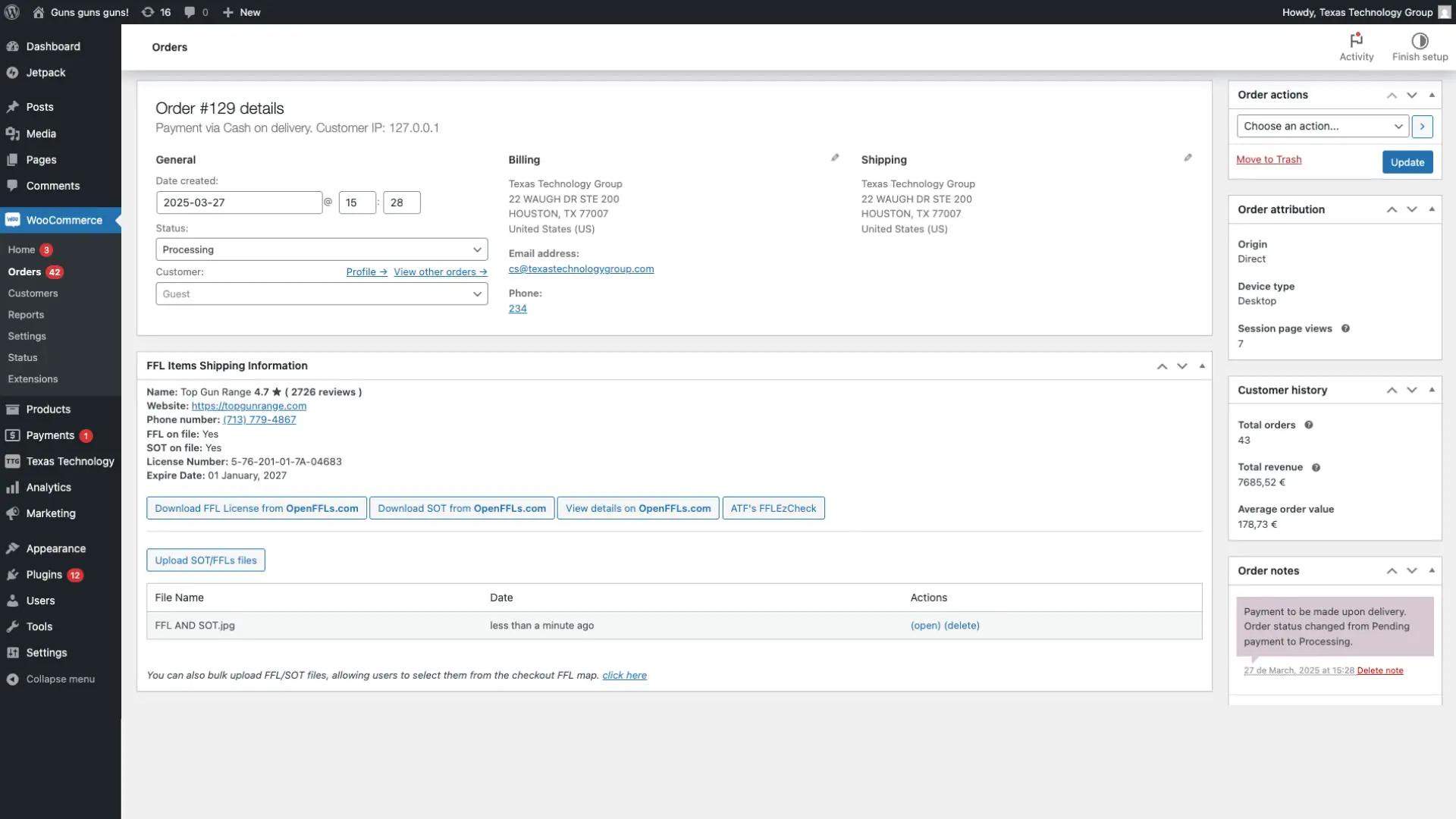Collapse the Order notes panel
Viewport: 1456px width, 819px height.
coord(1432,570)
